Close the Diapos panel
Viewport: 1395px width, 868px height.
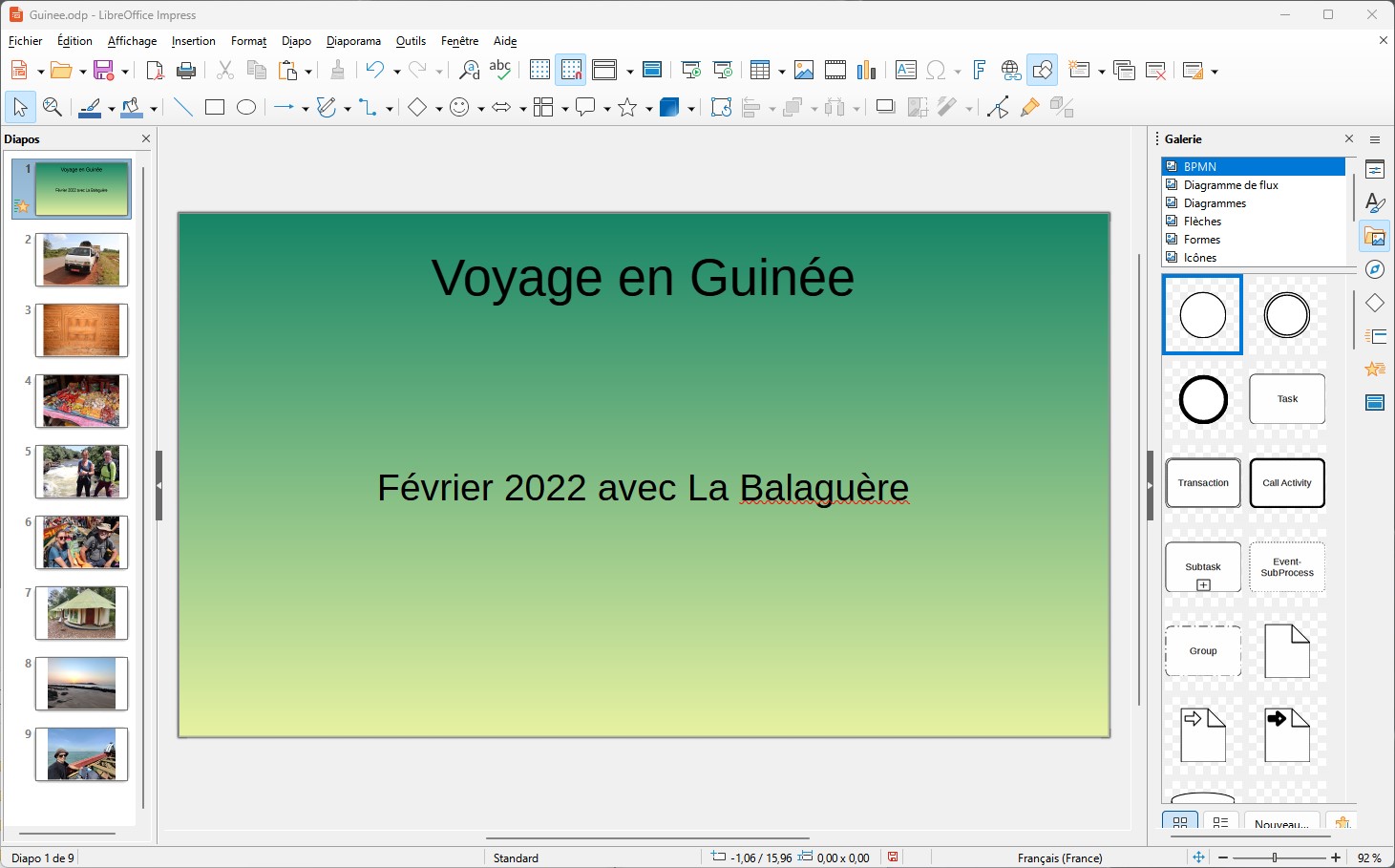click(146, 138)
